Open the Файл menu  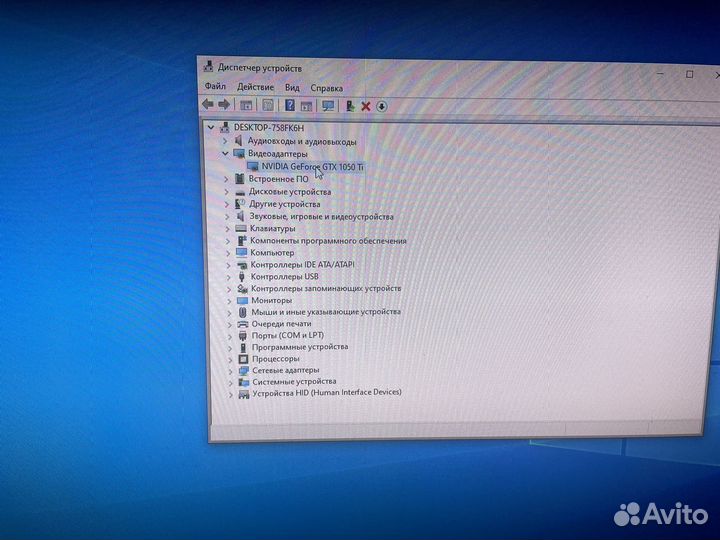(215, 87)
